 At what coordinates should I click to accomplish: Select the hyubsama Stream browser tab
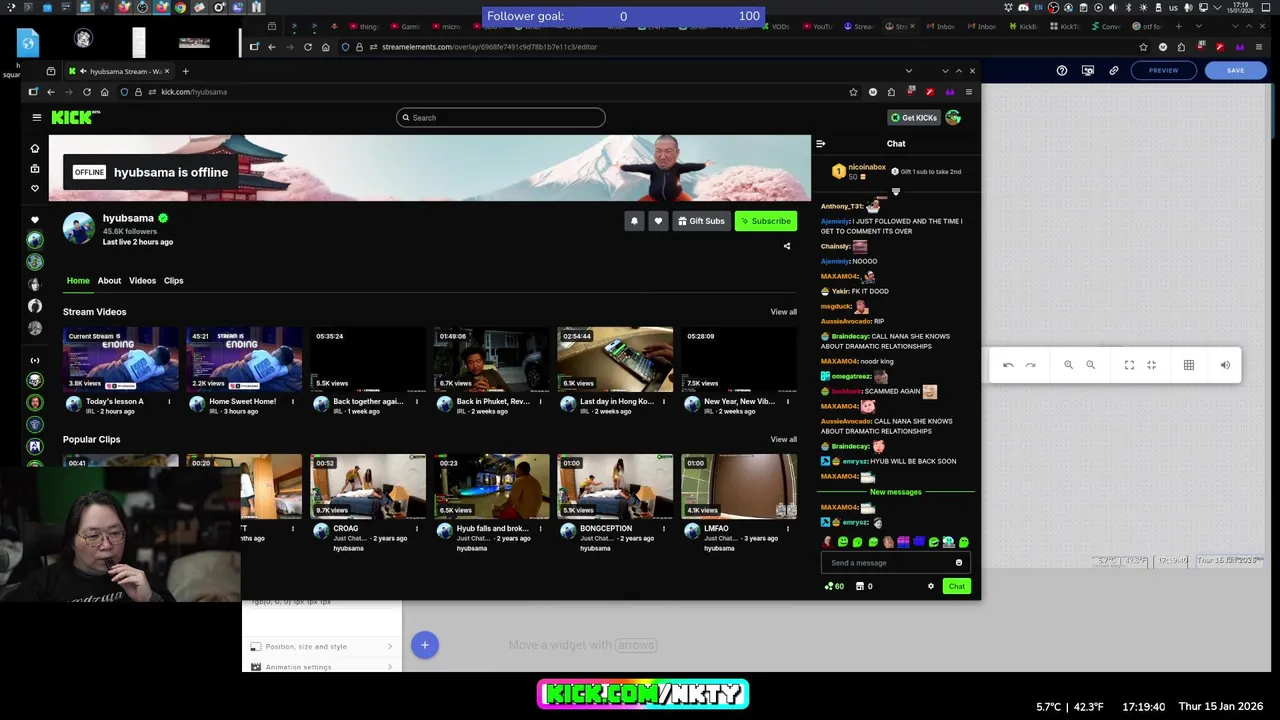(120, 71)
